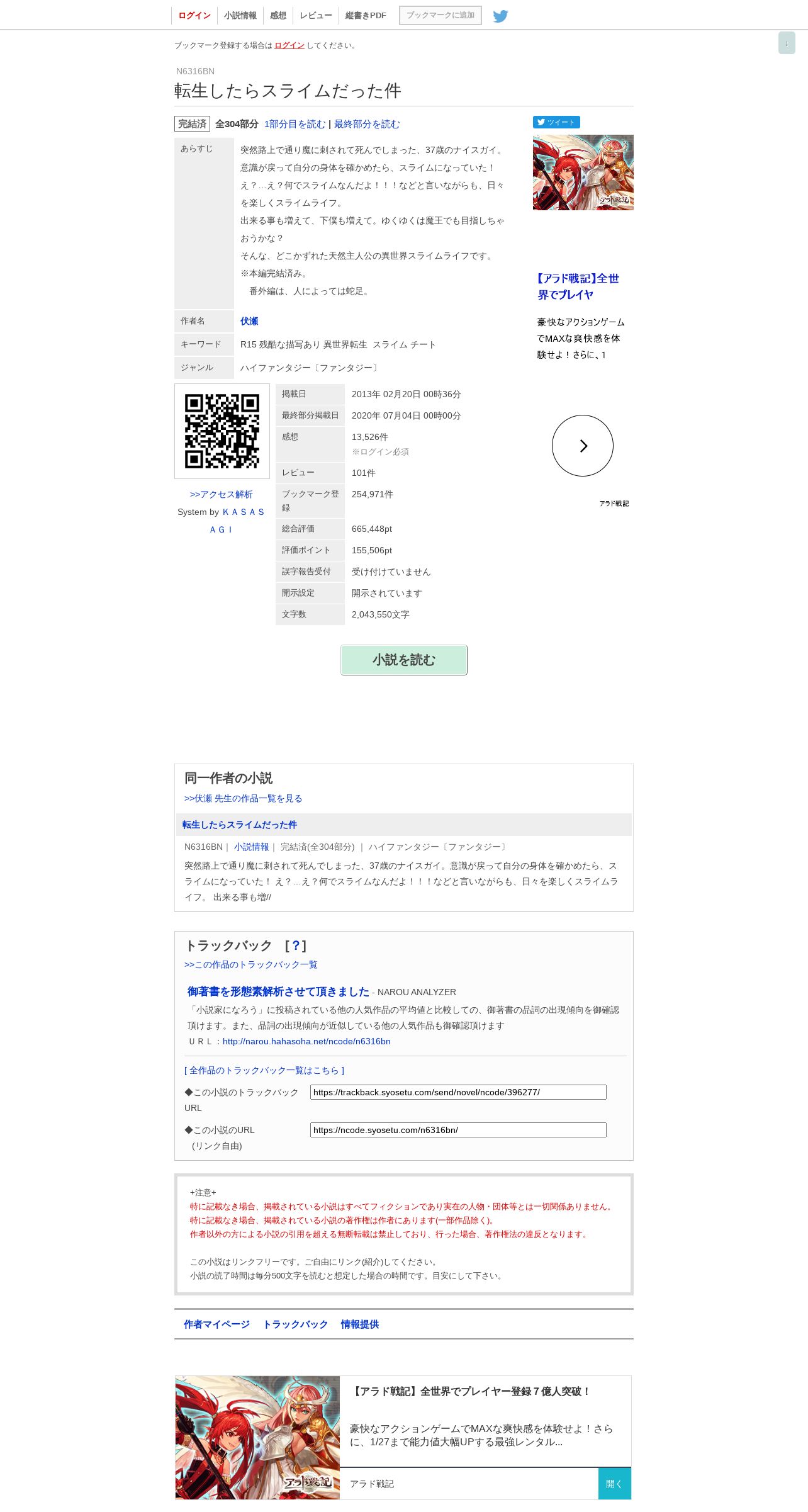The width and height of the screenshot is (808, 1512).
Task: Click the 13,526件 impressions count
Action: click(370, 437)
